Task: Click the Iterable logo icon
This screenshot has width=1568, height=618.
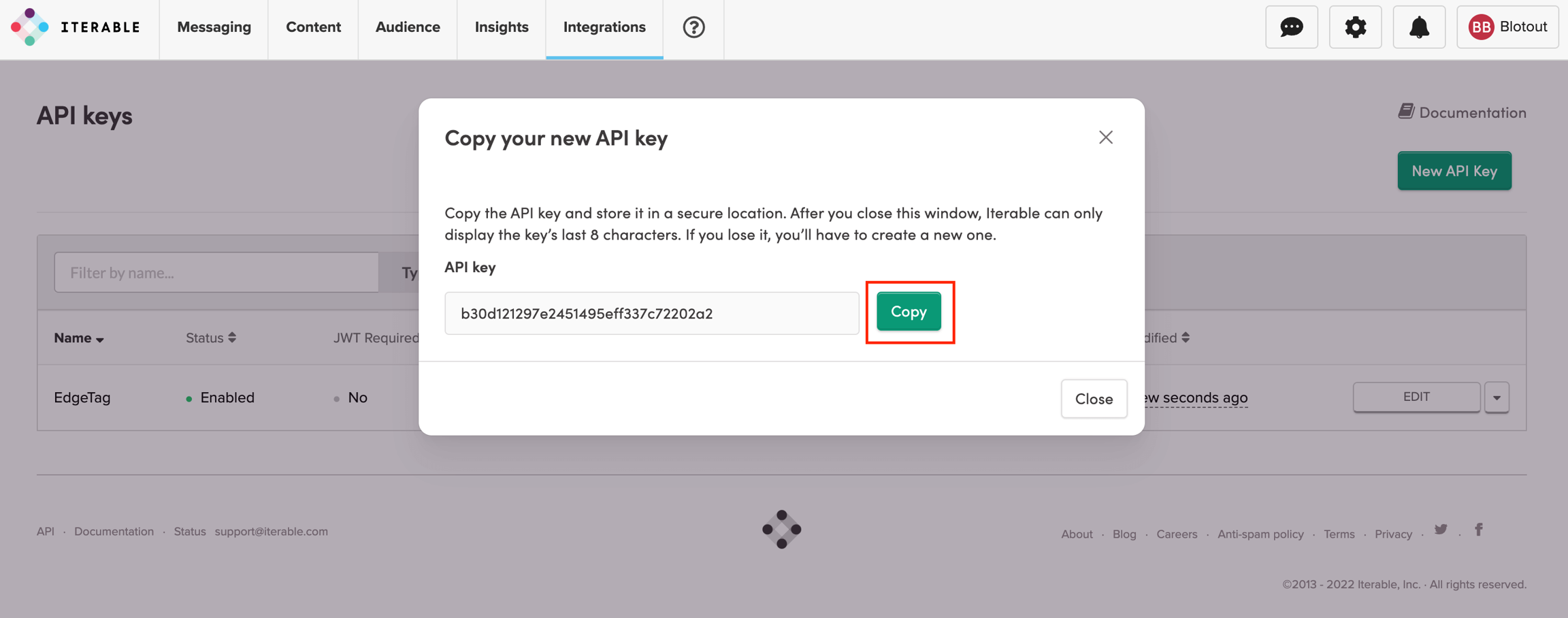Action: click(x=30, y=27)
